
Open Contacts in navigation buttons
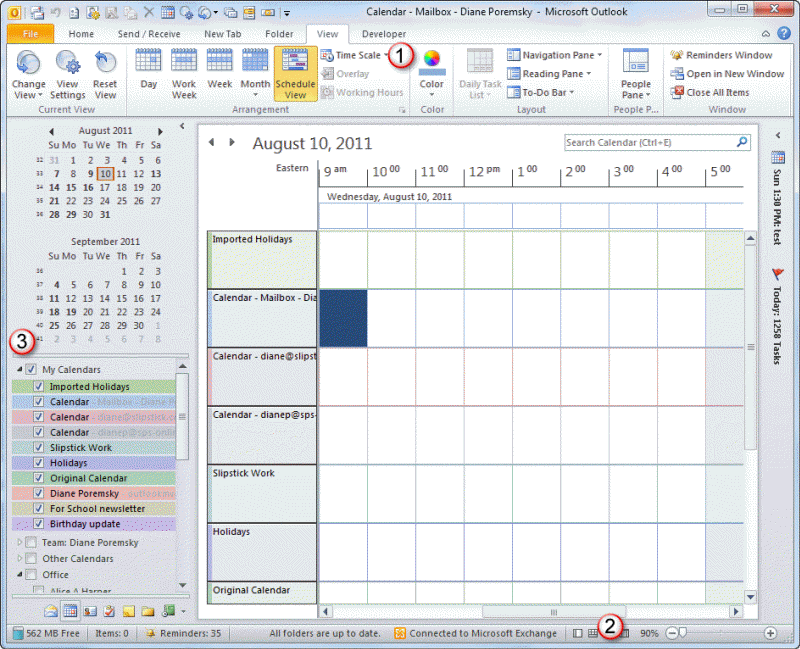[x=90, y=611]
